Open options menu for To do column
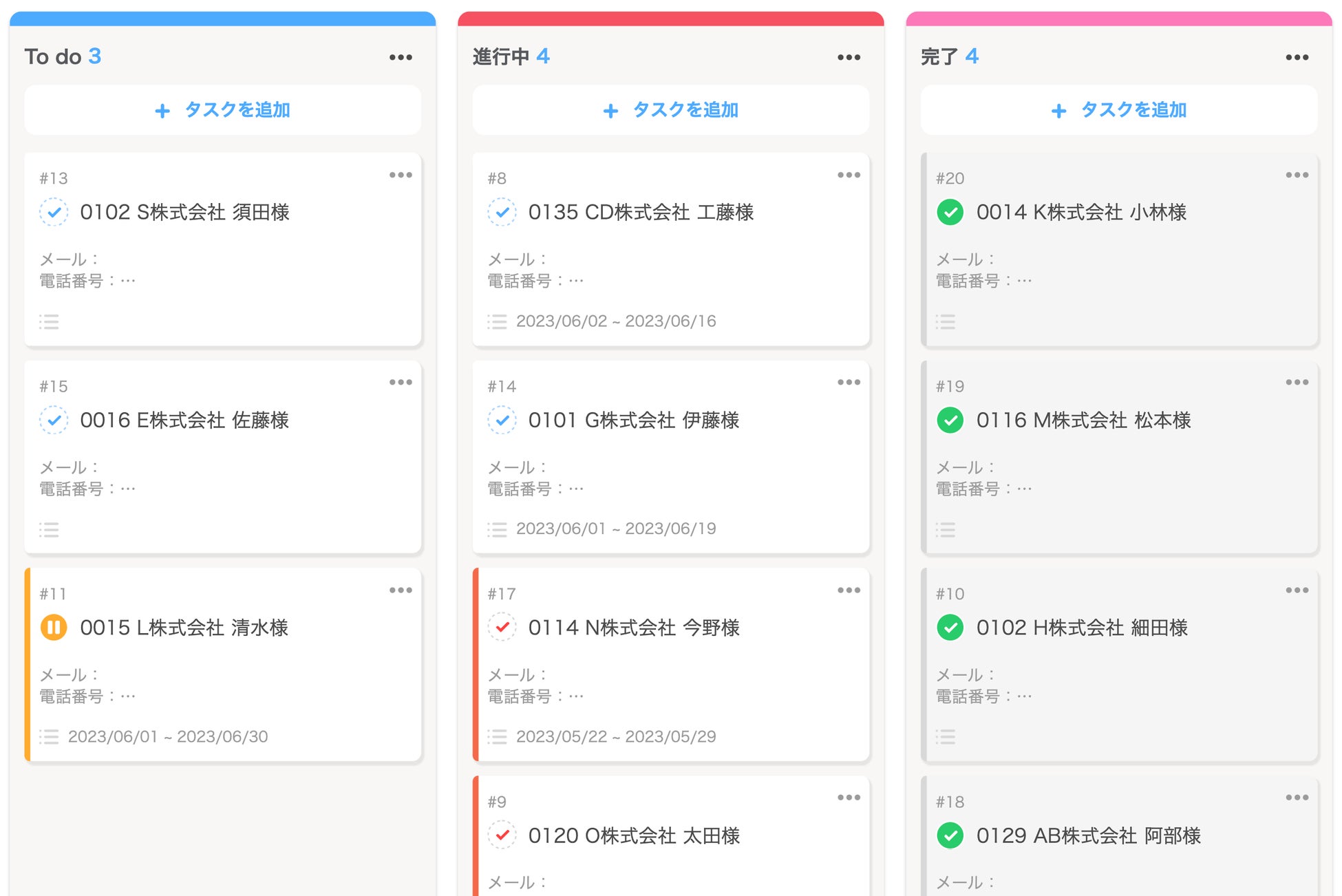Image resolution: width=1342 pixels, height=896 pixels. [401, 57]
